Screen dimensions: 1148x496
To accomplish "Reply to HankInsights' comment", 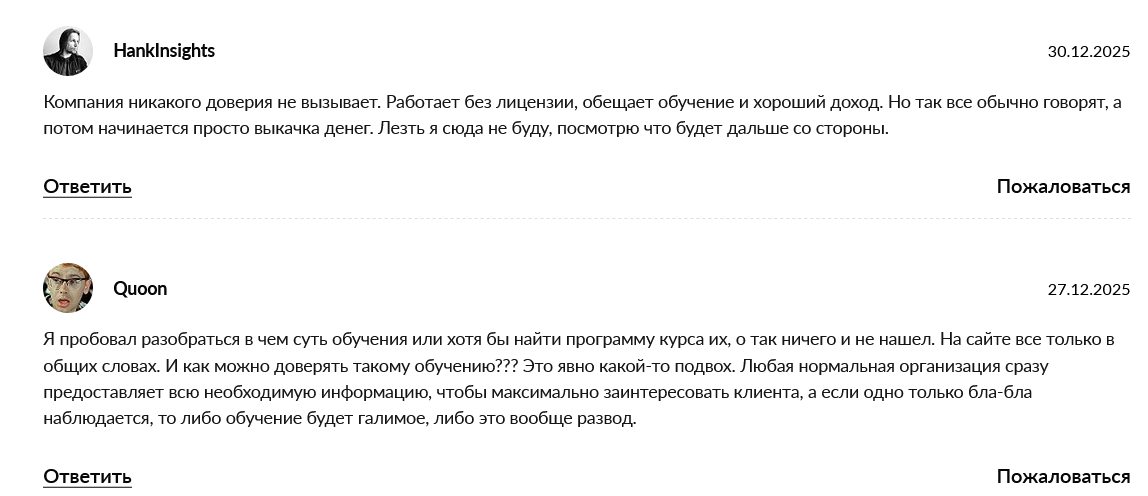I will tap(87, 187).
